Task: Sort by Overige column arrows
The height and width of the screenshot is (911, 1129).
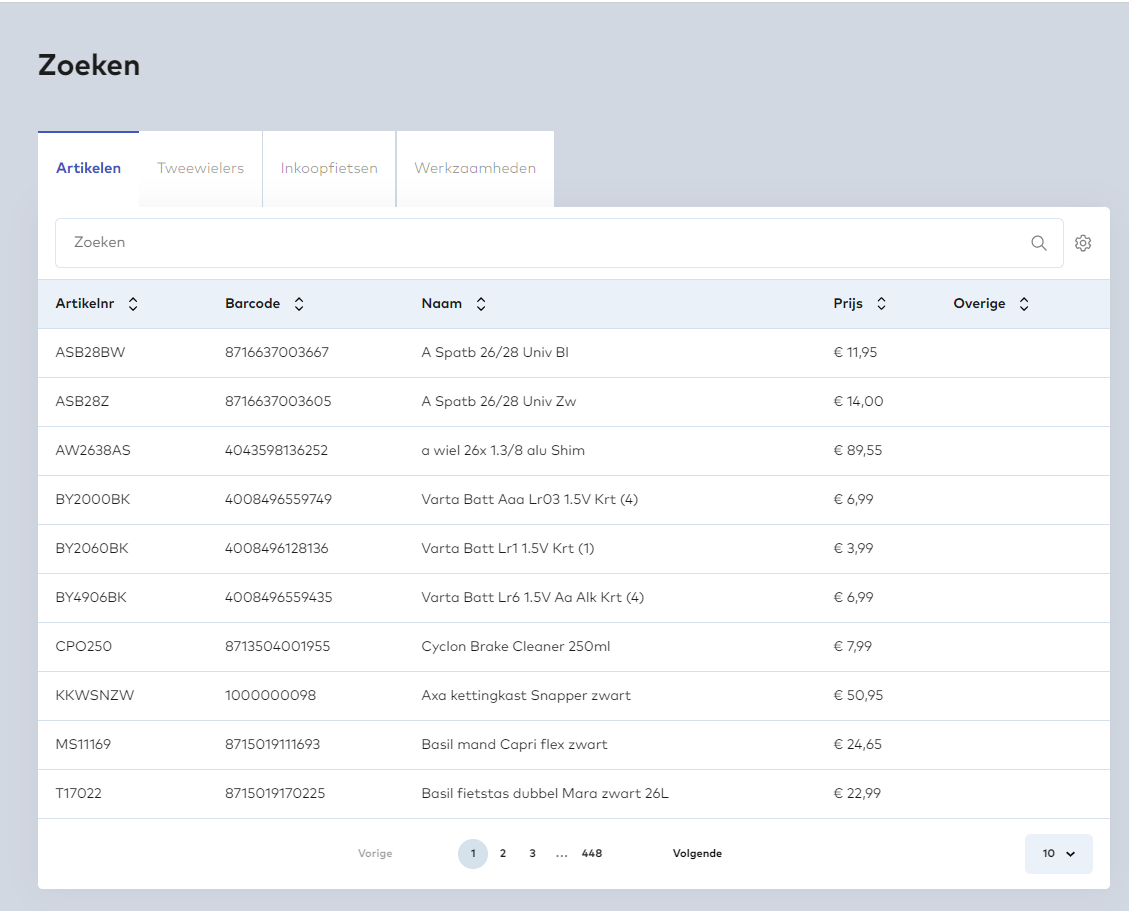Action: 1024,304
